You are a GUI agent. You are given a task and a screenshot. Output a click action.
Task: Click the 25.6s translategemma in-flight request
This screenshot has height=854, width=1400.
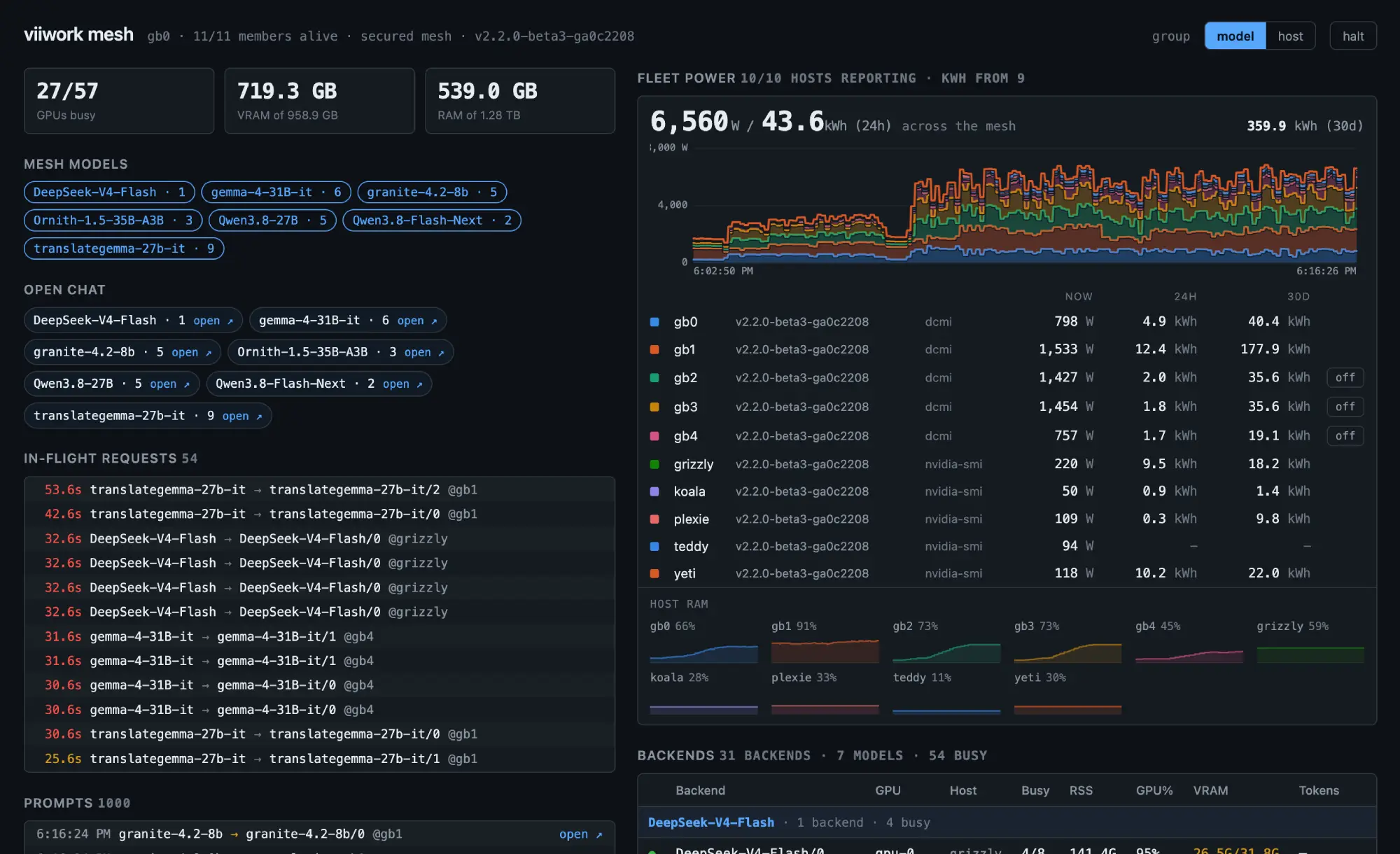point(319,759)
